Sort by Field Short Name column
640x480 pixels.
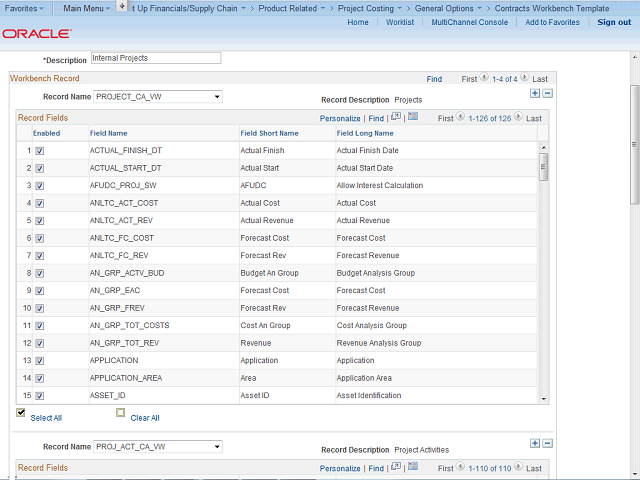pyautogui.click(x=269, y=133)
